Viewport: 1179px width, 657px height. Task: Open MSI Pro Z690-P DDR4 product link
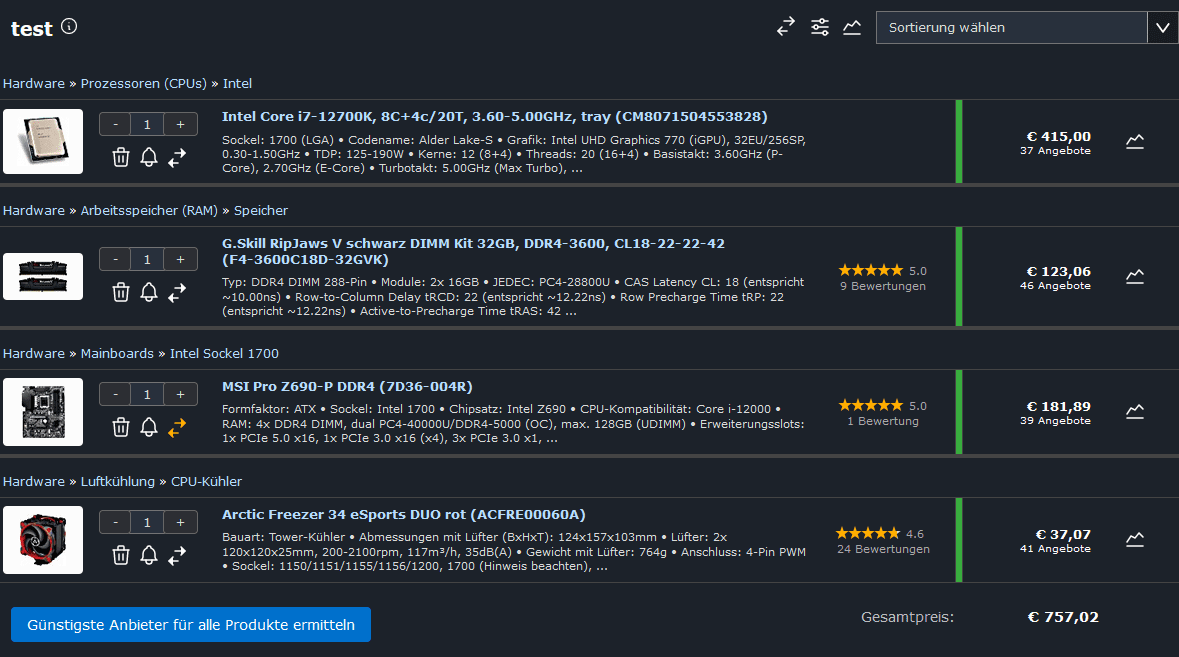(347, 386)
